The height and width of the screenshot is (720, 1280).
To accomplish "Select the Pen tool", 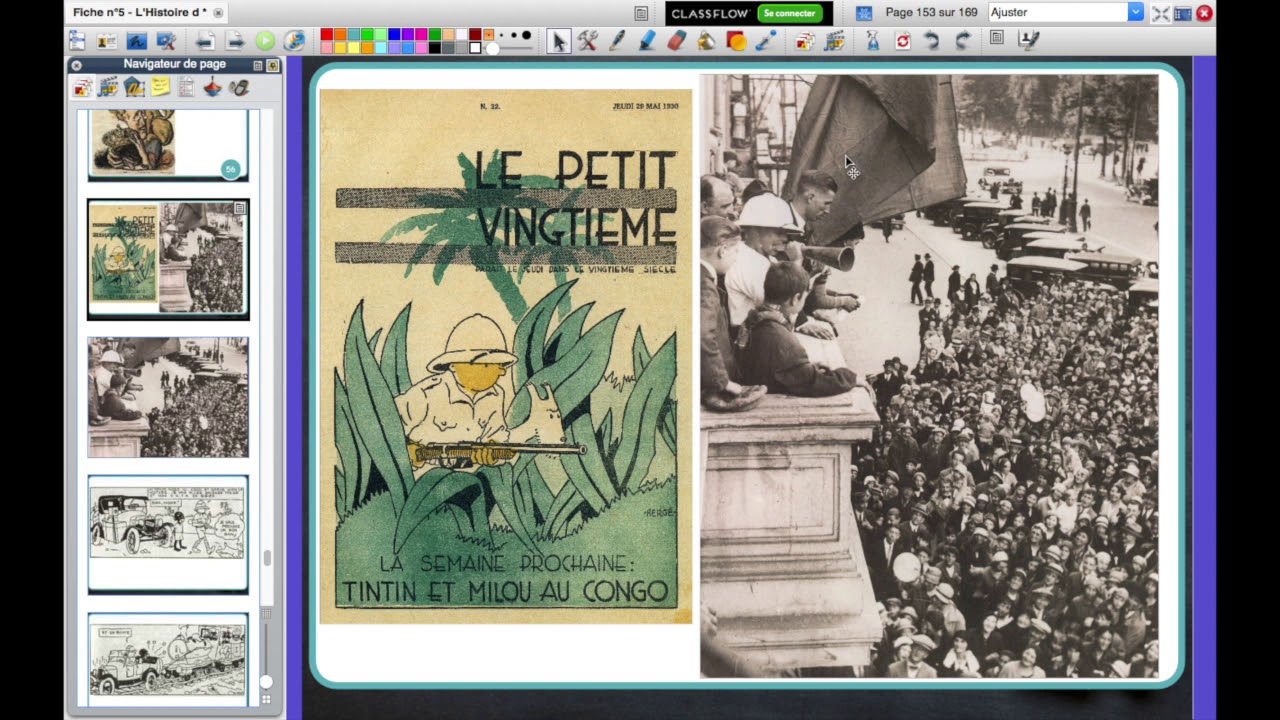I will tap(617, 41).
